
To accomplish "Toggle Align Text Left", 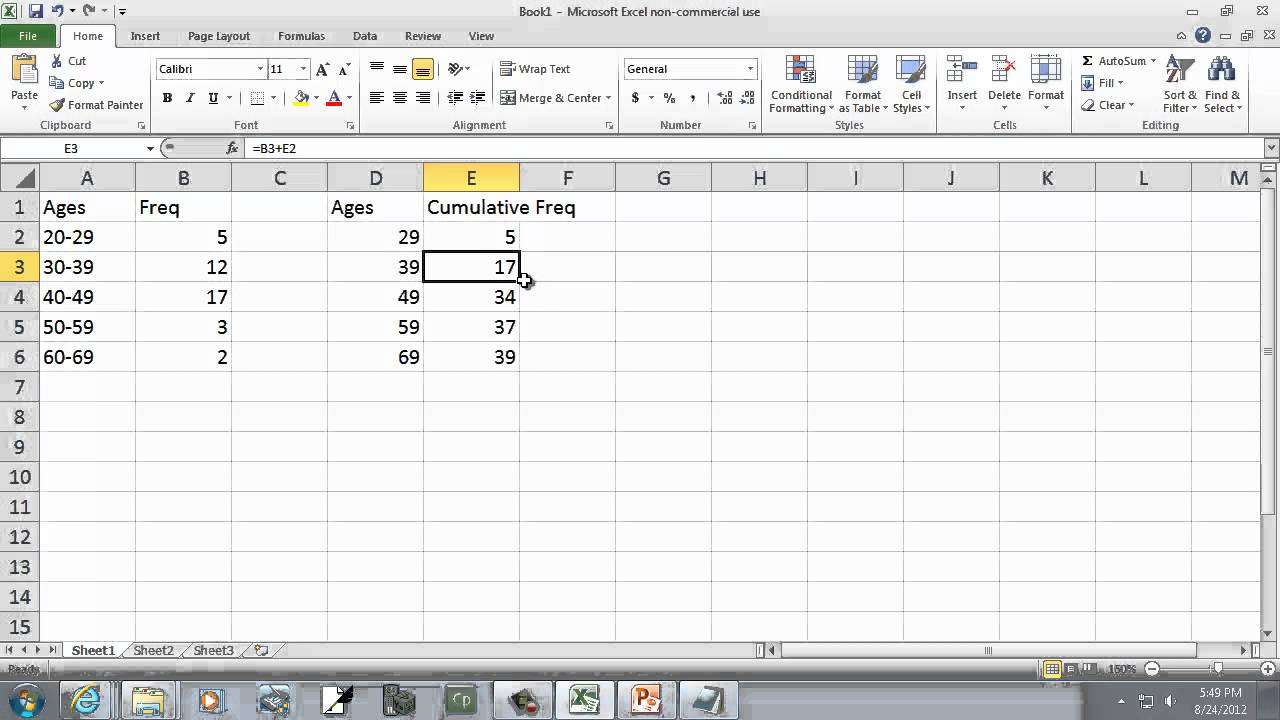I will click(x=377, y=98).
